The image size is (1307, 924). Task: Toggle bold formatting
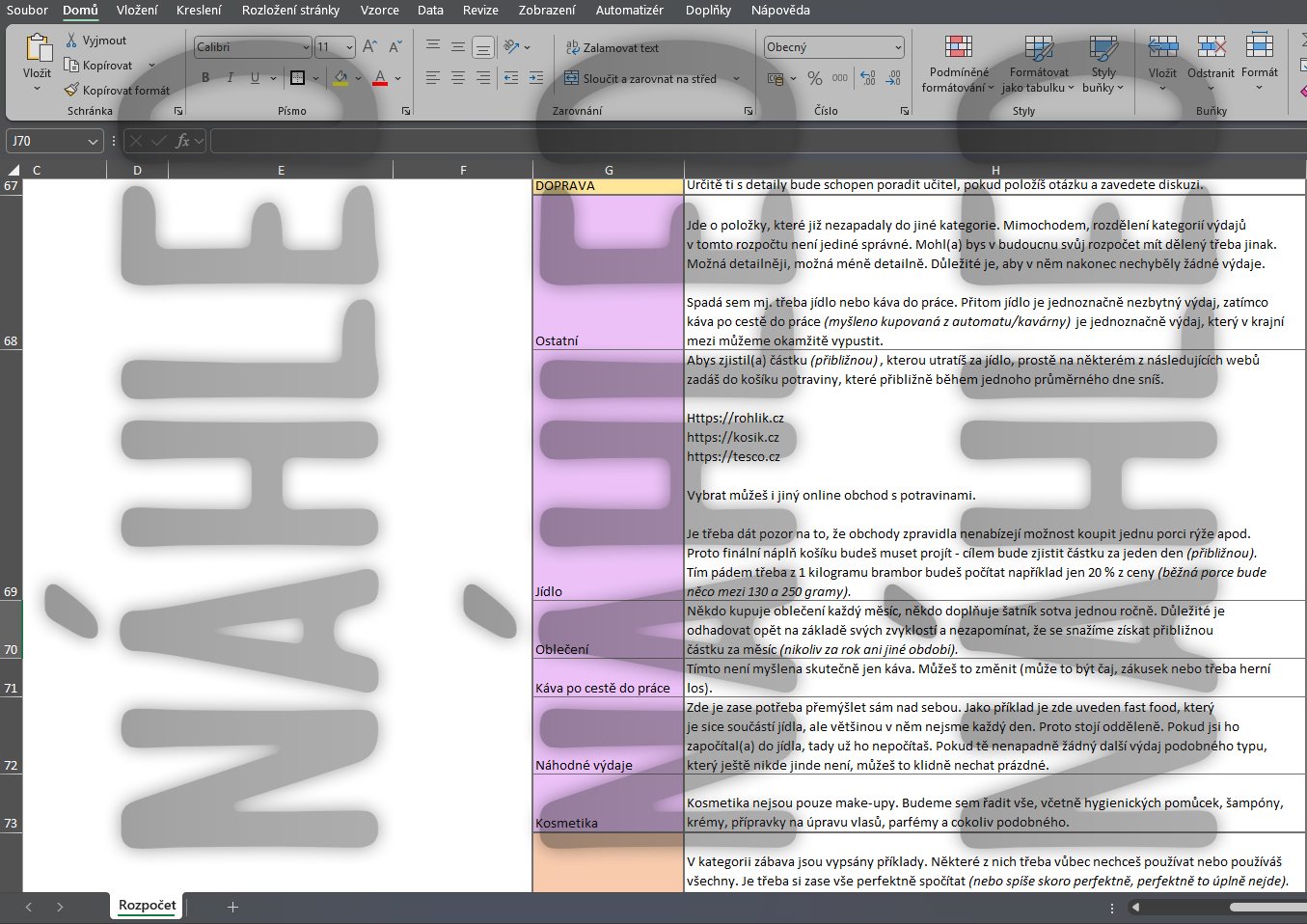click(205, 78)
